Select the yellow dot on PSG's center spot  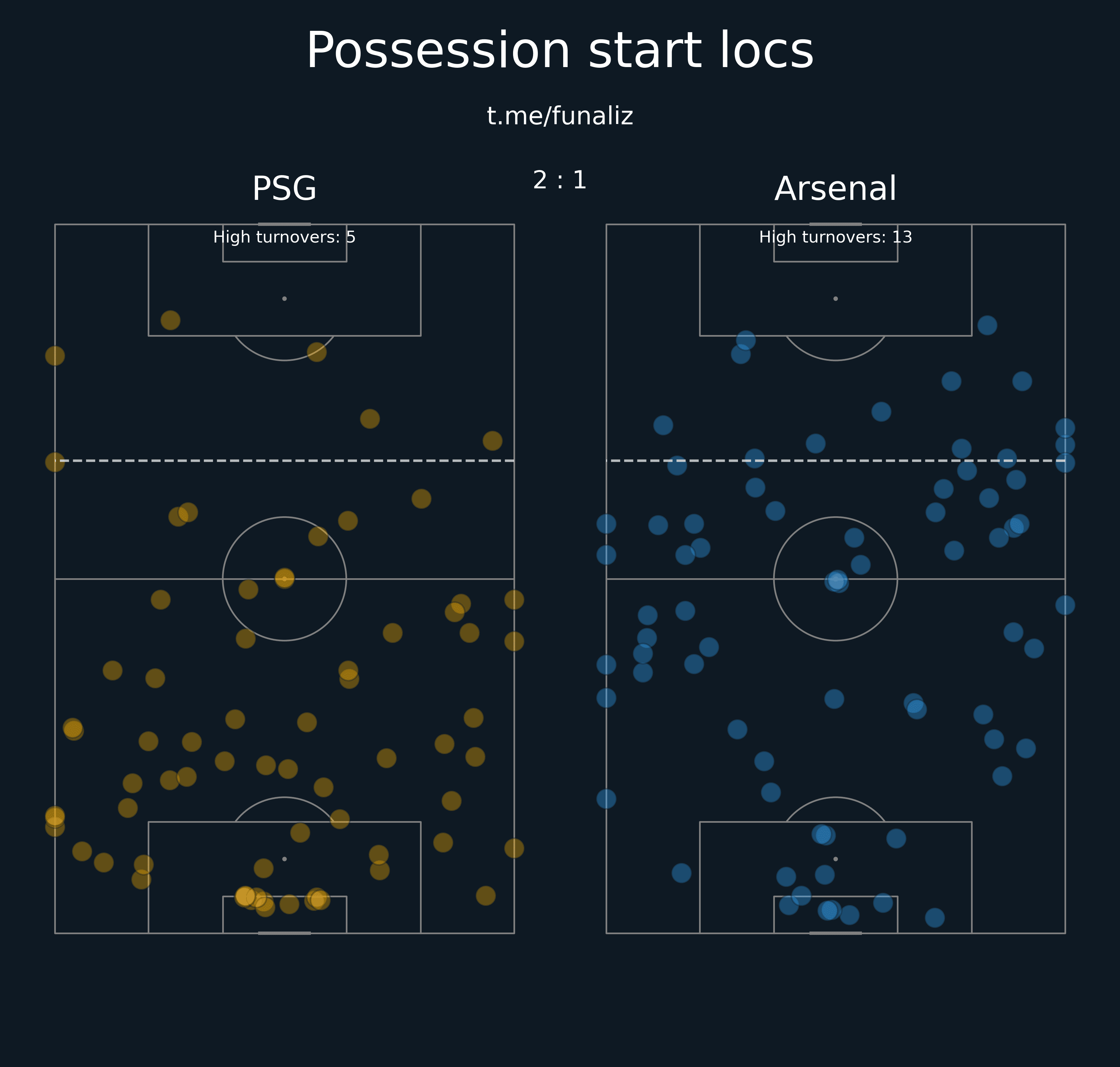tap(284, 579)
